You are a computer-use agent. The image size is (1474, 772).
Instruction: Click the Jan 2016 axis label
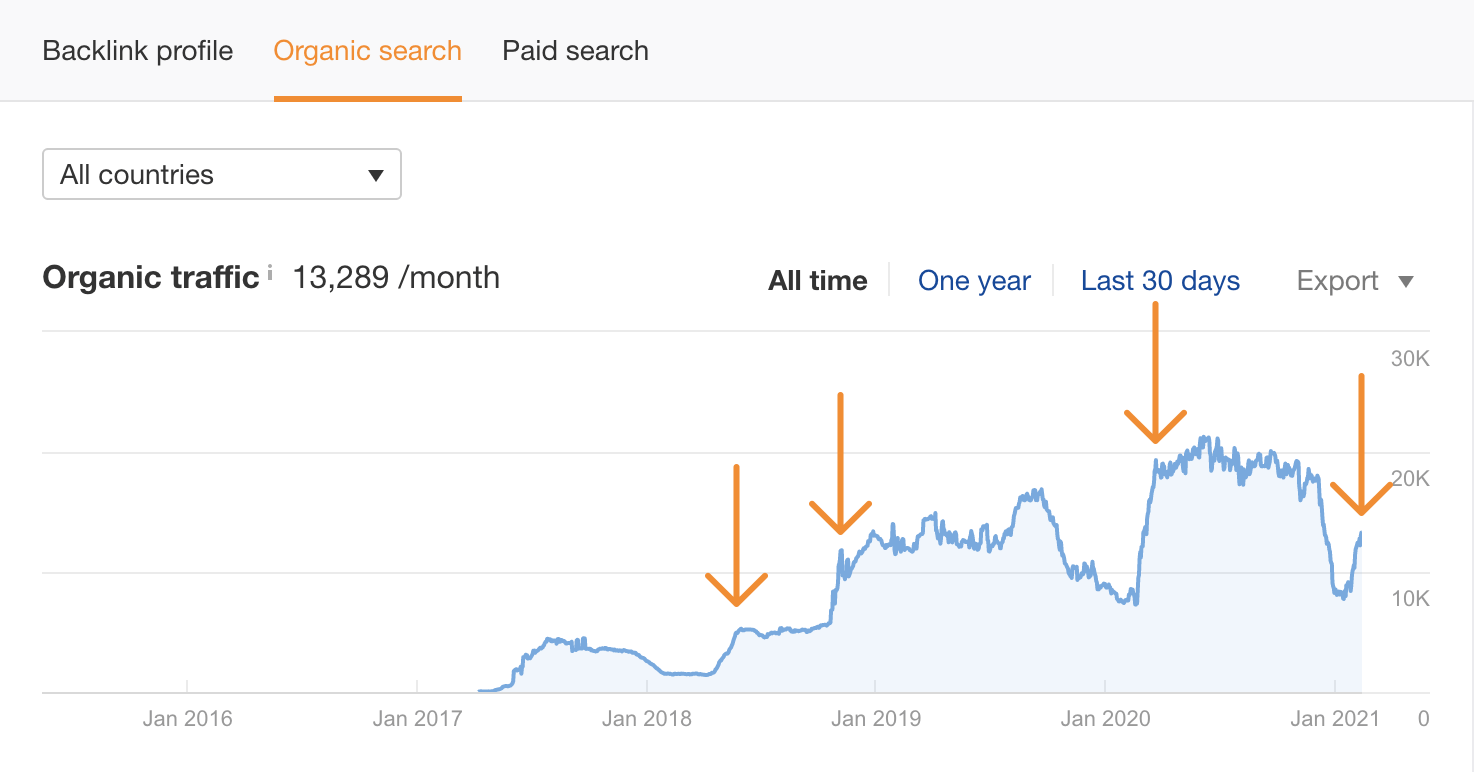click(188, 718)
